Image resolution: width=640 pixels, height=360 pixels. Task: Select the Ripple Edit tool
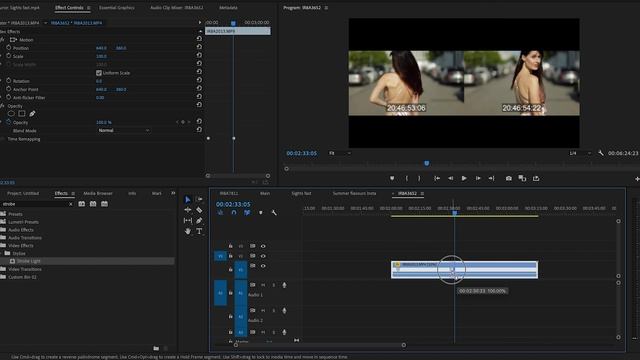[x=188, y=210]
